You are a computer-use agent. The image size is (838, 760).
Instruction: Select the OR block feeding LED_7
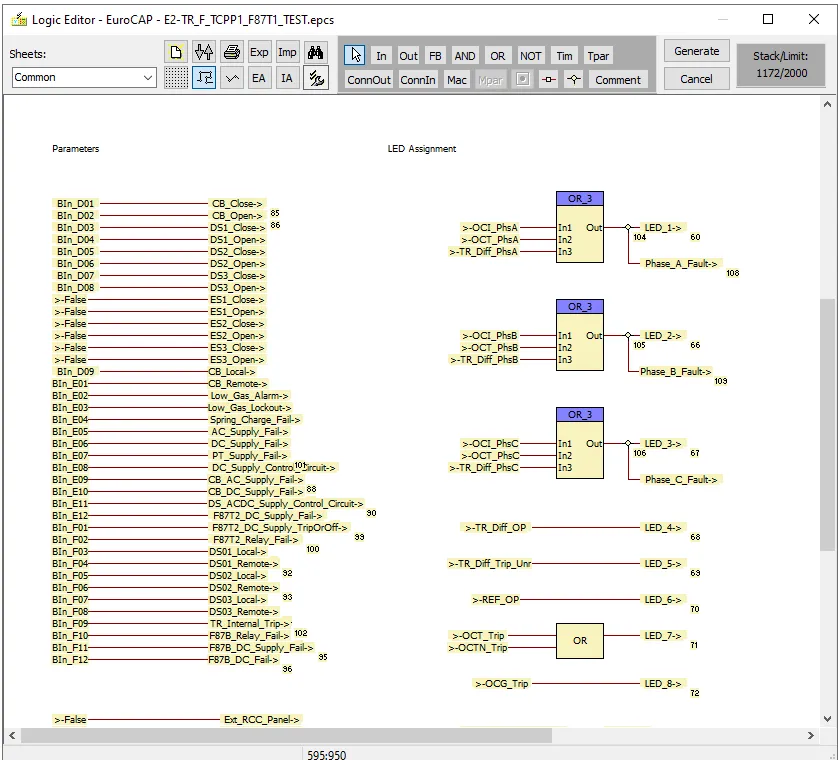tap(580, 641)
